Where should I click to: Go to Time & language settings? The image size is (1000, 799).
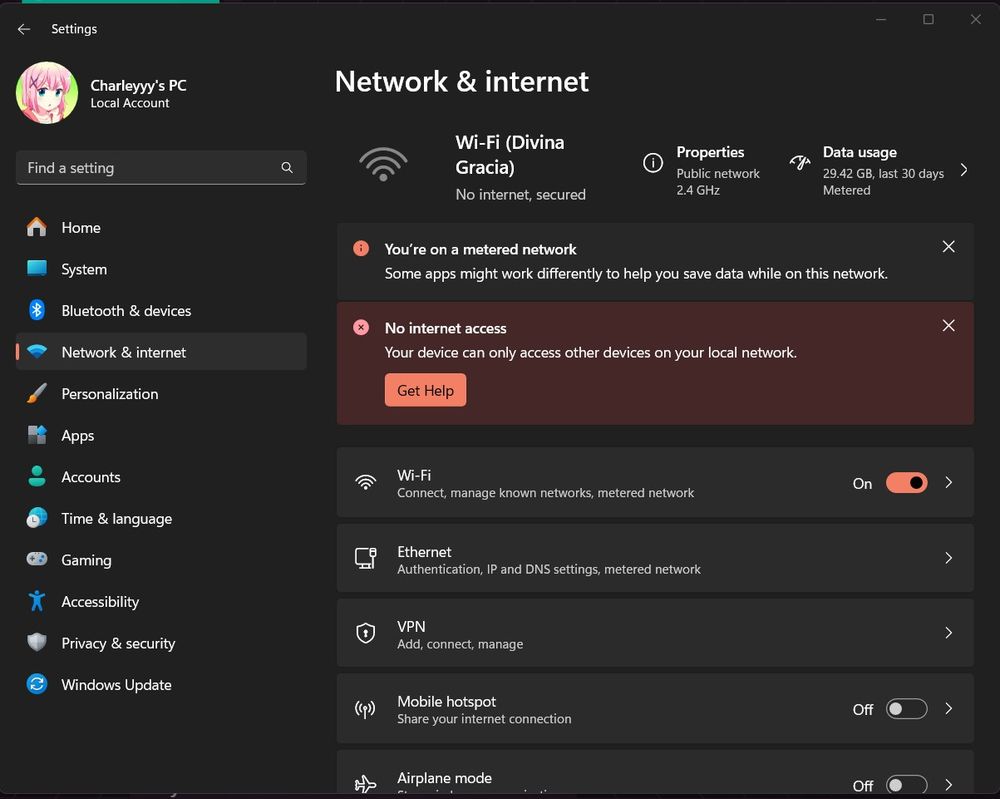116,518
